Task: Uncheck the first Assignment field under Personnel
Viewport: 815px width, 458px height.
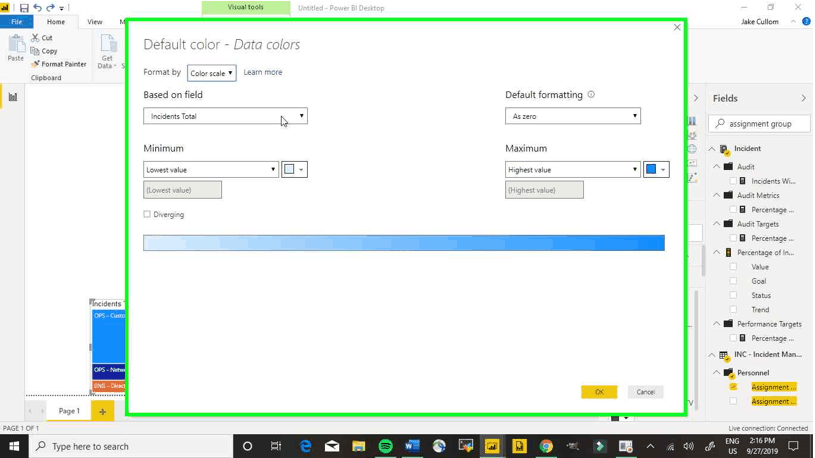Action: 733,387
